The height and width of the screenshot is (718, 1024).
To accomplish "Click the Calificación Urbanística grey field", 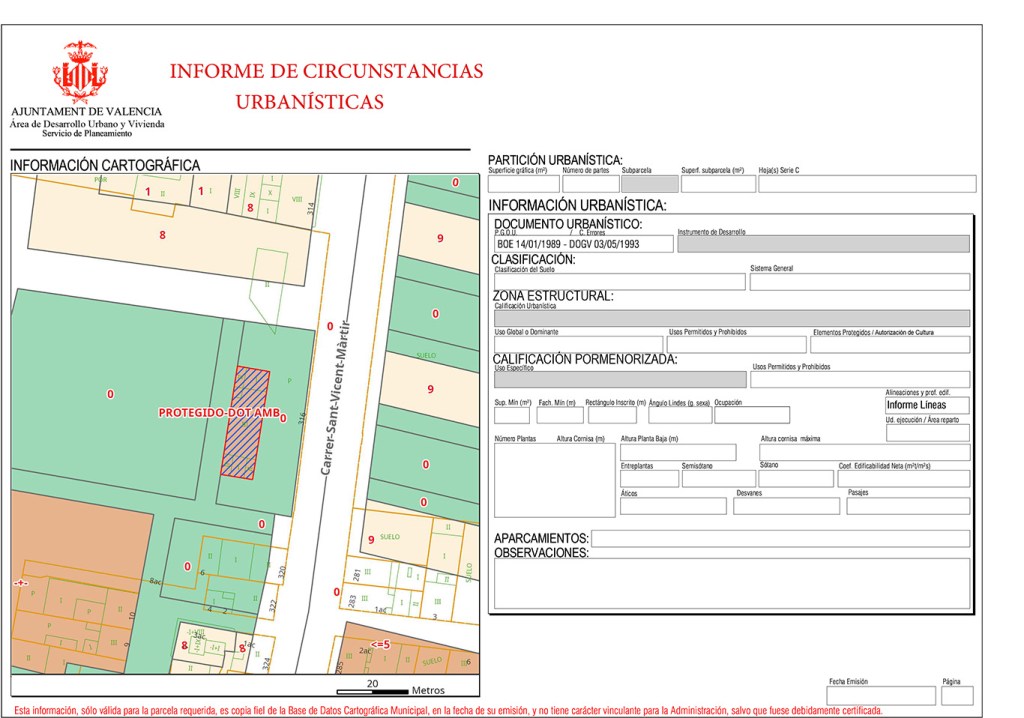I will click(x=731, y=319).
